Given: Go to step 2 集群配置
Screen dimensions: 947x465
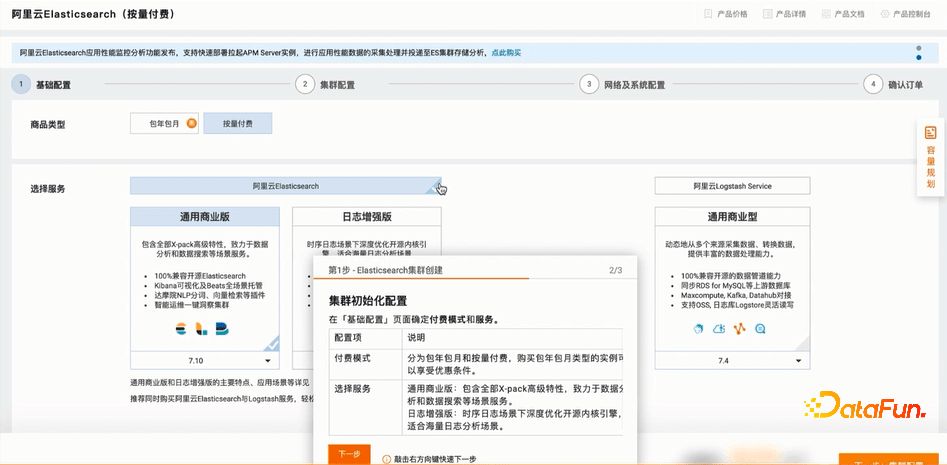Looking at the screenshot, I should tap(325, 85).
